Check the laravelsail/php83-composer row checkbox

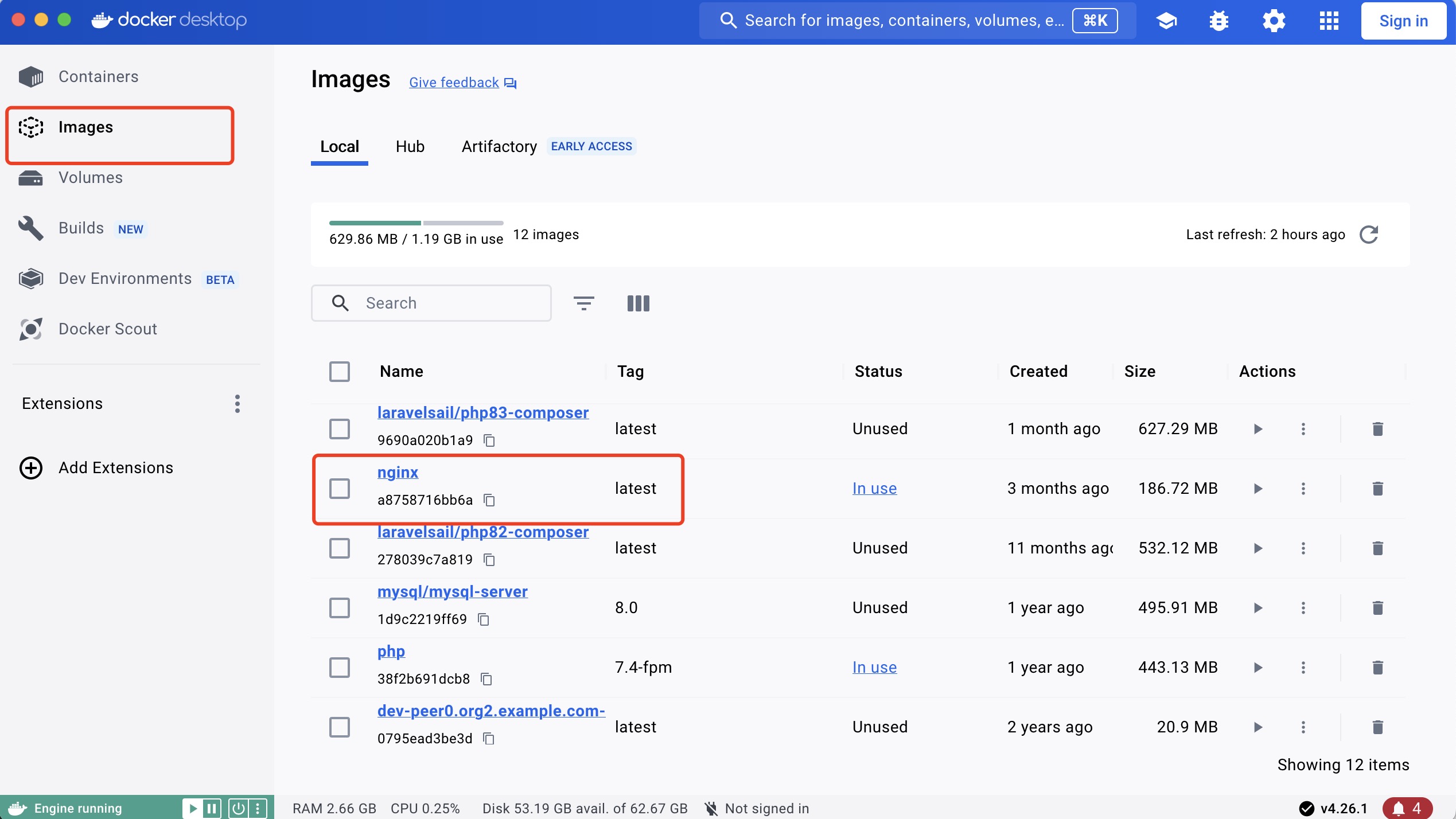point(340,429)
